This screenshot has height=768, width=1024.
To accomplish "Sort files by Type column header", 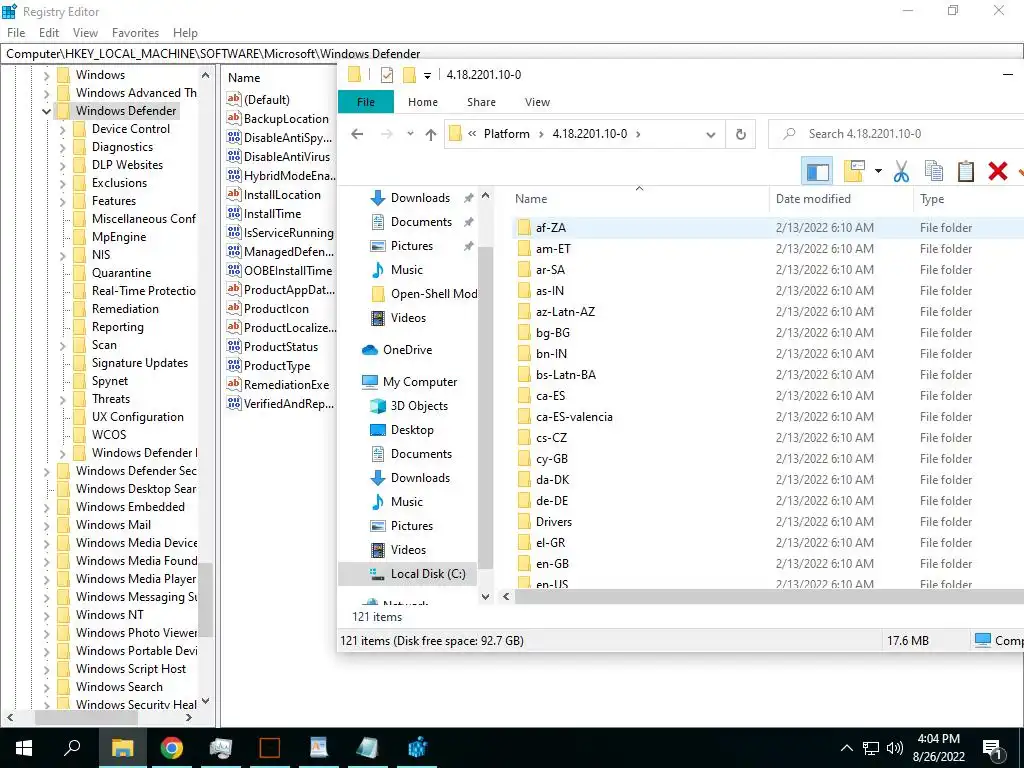I will [x=968, y=199].
